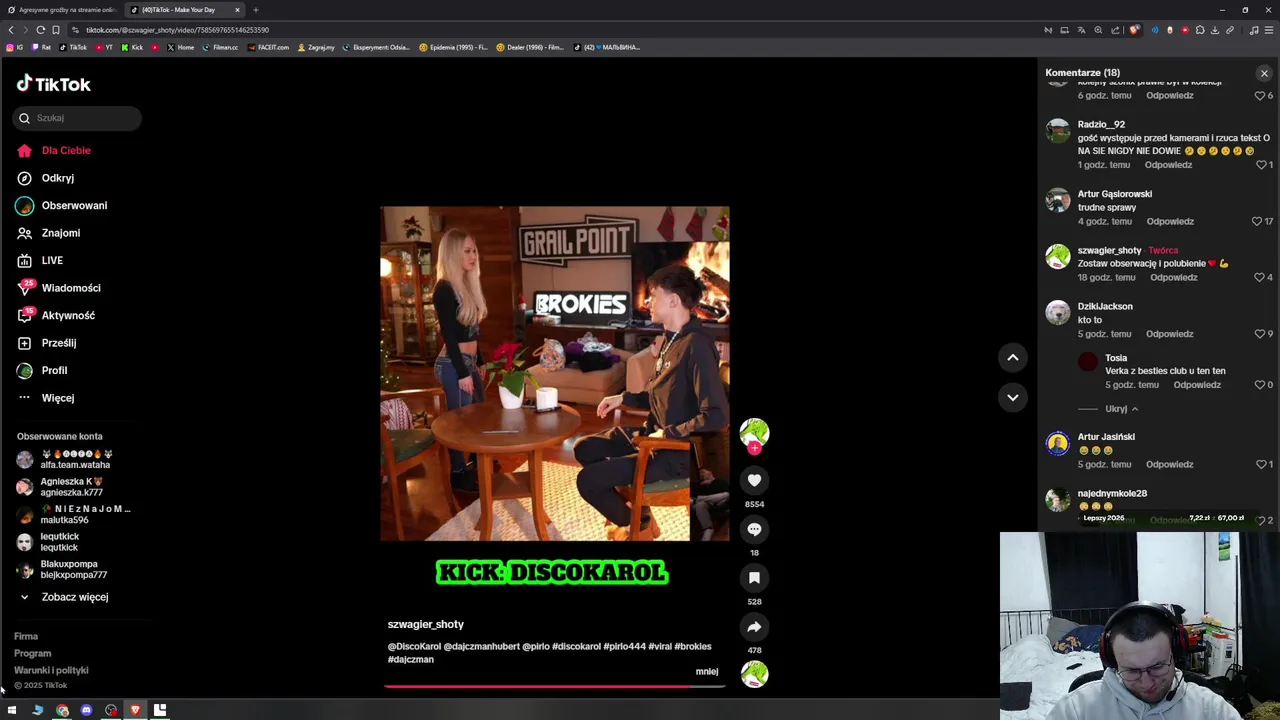This screenshot has height=720, width=1280.
Task: Go to the next video with the down arrow
Action: click(1012, 397)
